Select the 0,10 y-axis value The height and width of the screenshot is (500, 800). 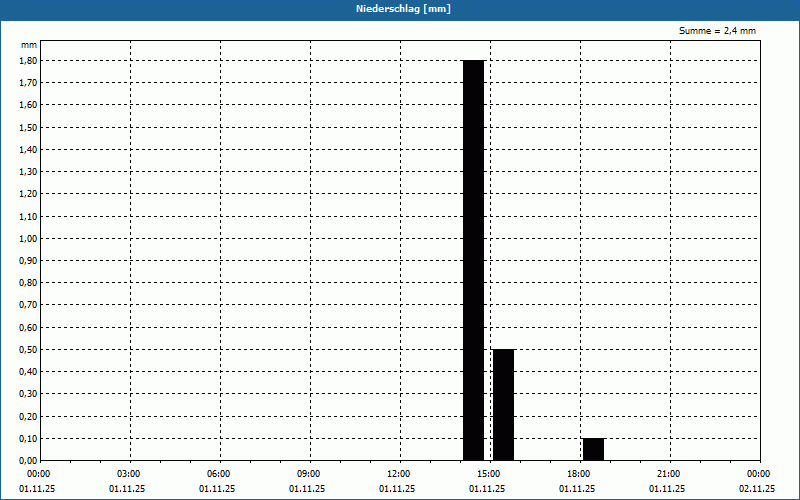28,438
